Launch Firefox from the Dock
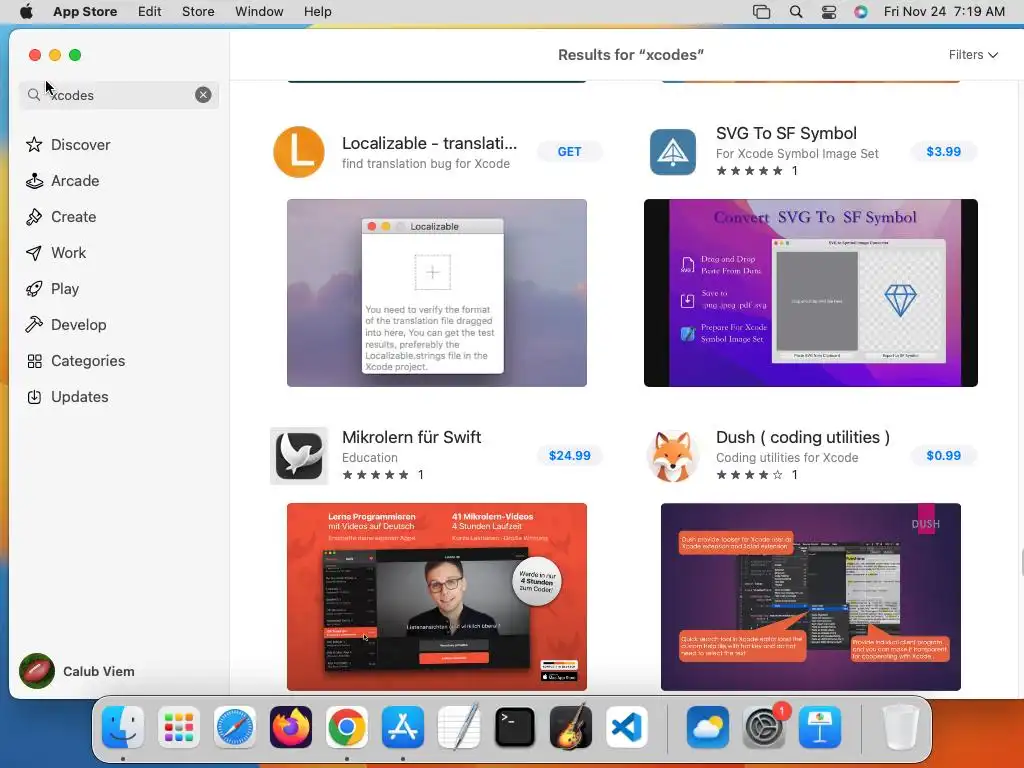The width and height of the screenshot is (1024, 768). (x=291, y=727)
